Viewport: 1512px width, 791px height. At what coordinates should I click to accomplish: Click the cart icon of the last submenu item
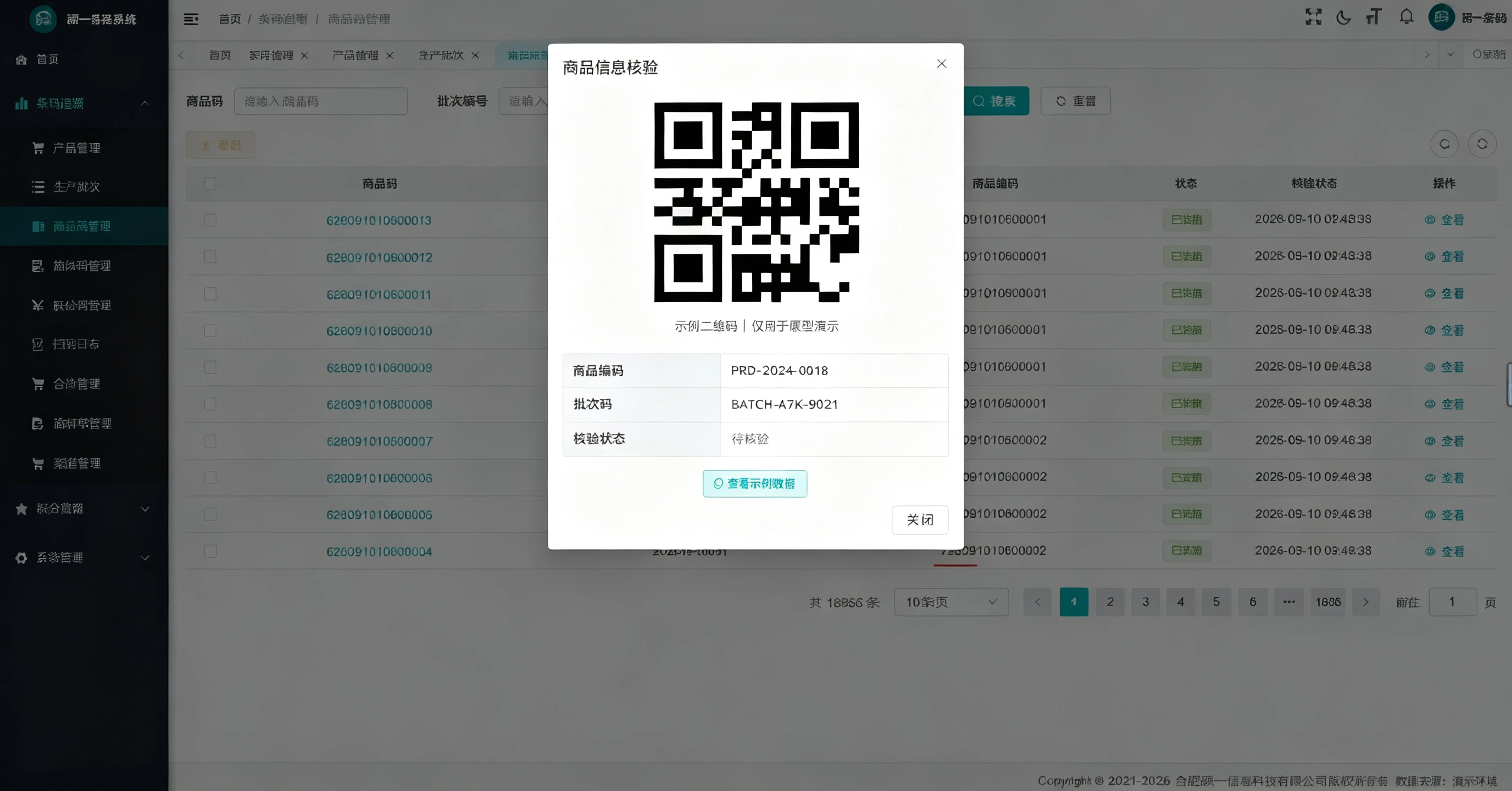pyautogui.click(x=38, y=463)
